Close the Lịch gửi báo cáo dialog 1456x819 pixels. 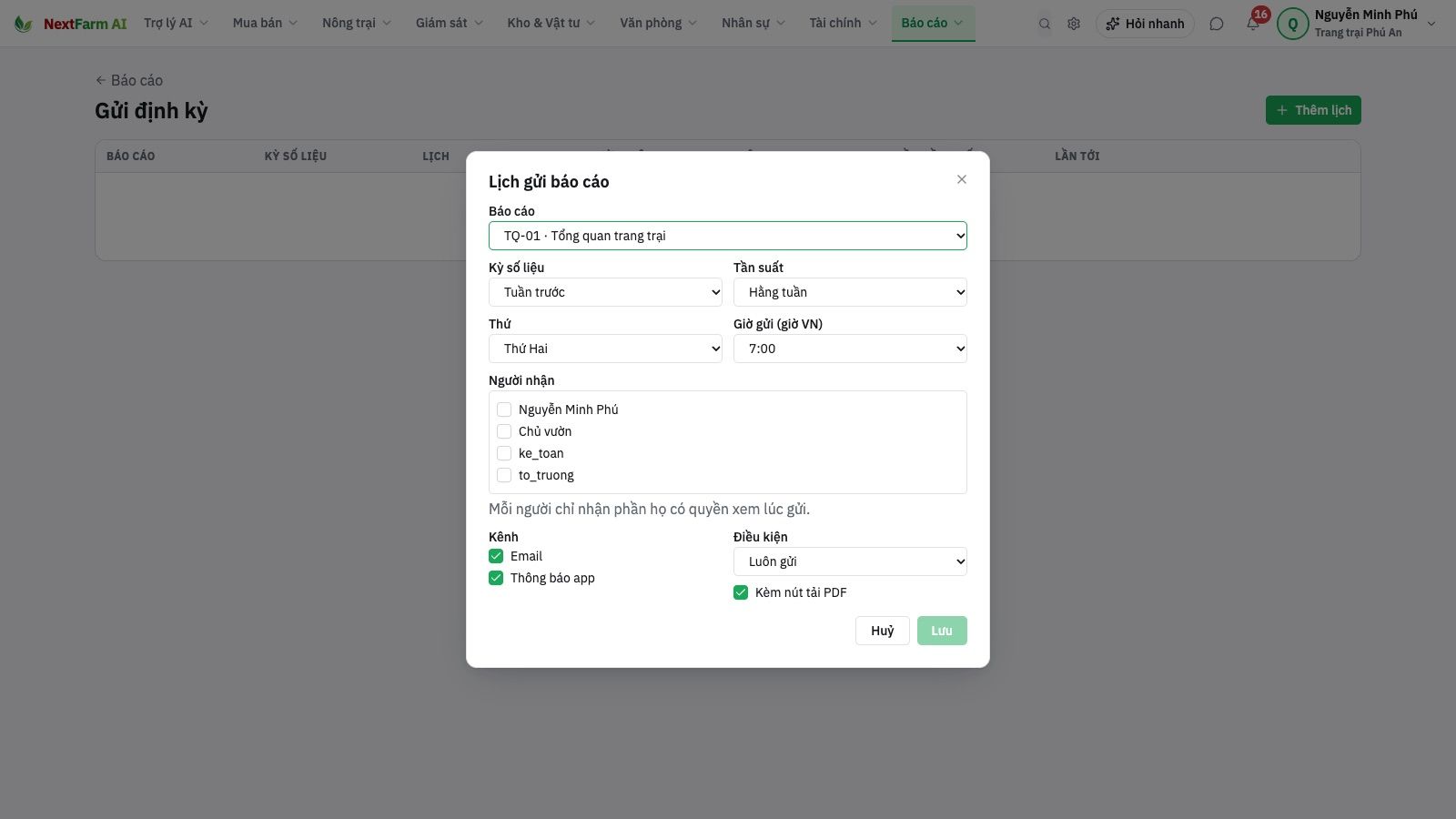tap(962, 179)
